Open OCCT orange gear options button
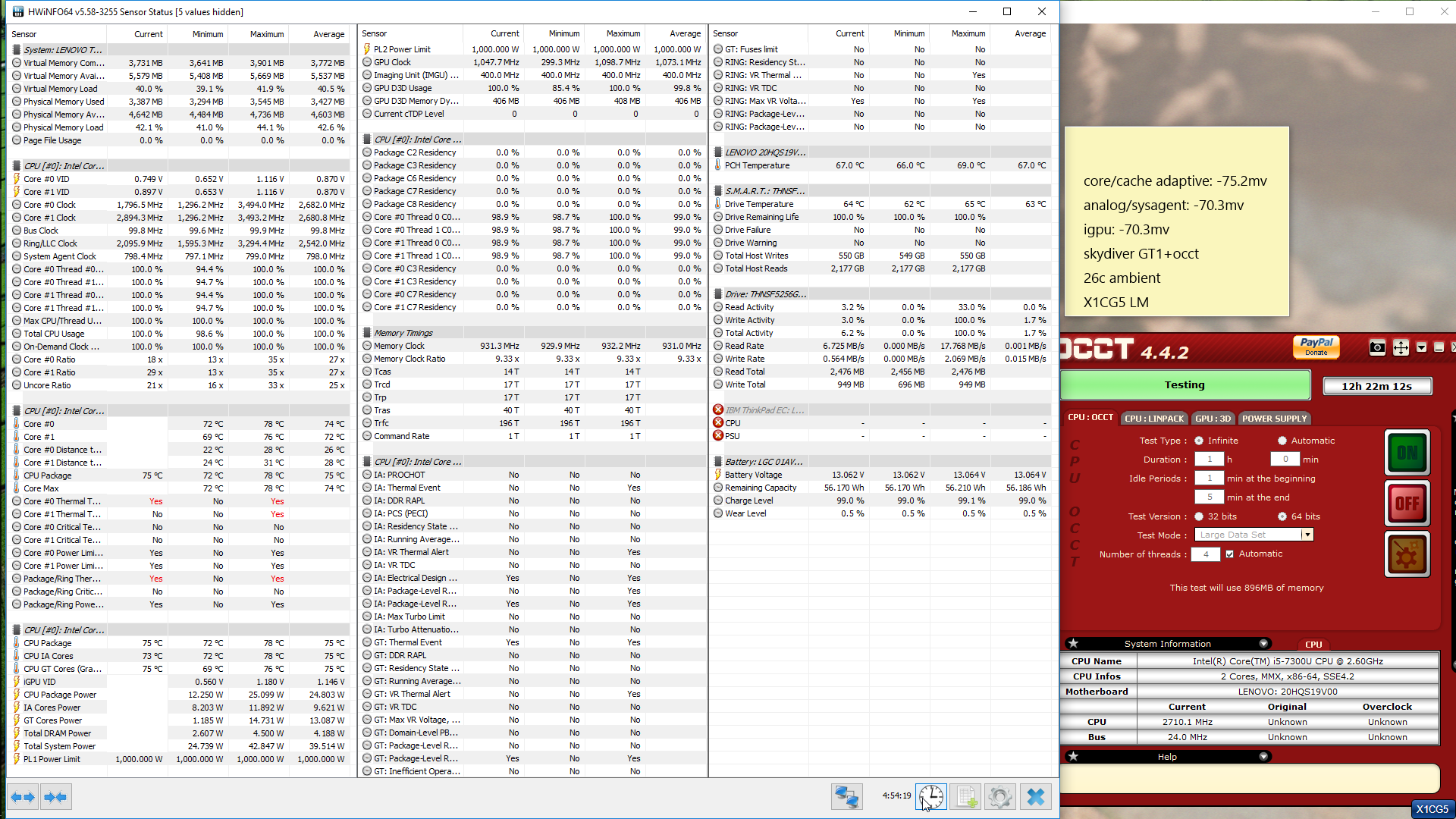Viewport: 1456px width, 819px height. tap(1407, 554)
